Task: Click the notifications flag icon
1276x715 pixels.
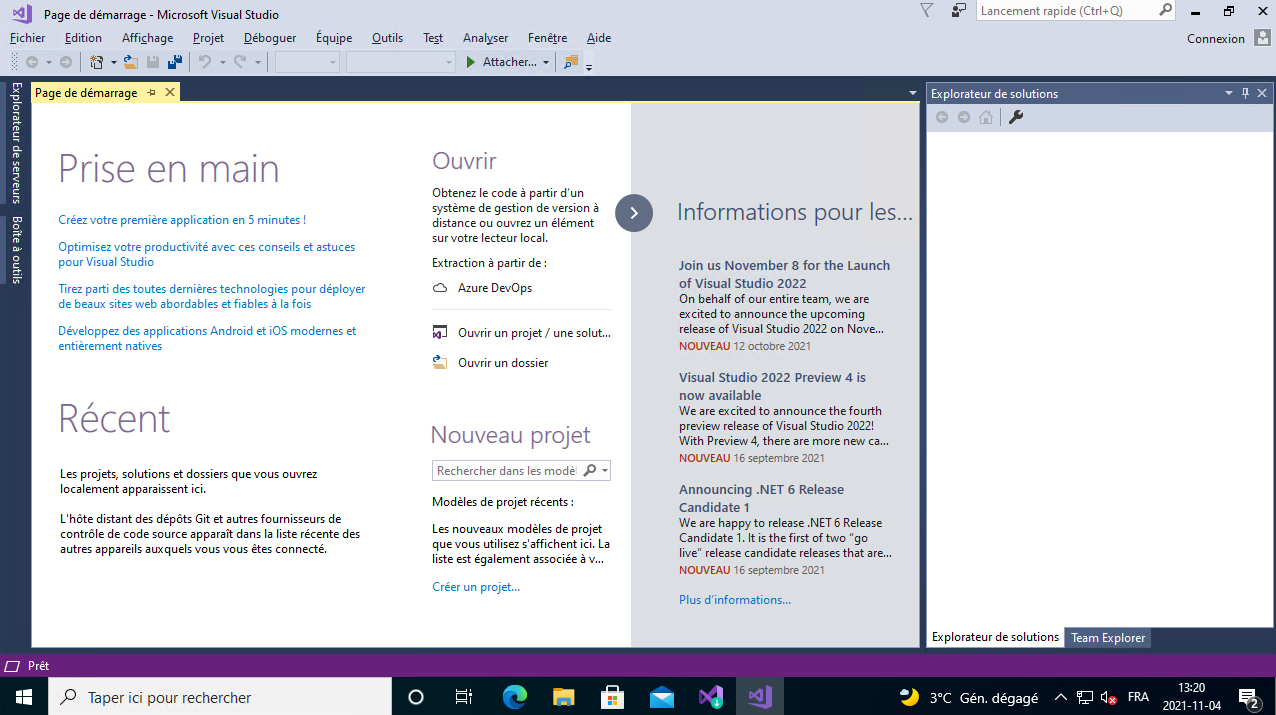Action: [x=926, y=11]
